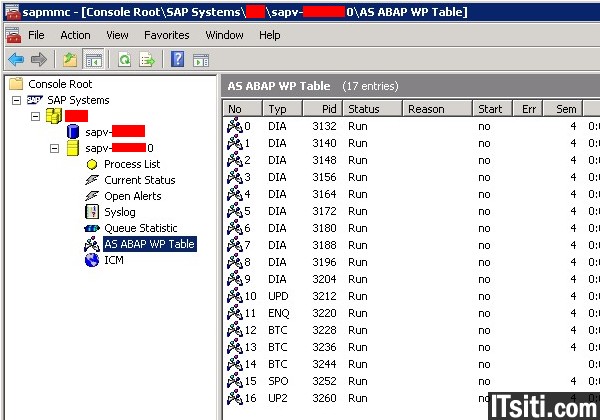Open the Favorites menu
The image size is (600, 420).
click(166, 35)
